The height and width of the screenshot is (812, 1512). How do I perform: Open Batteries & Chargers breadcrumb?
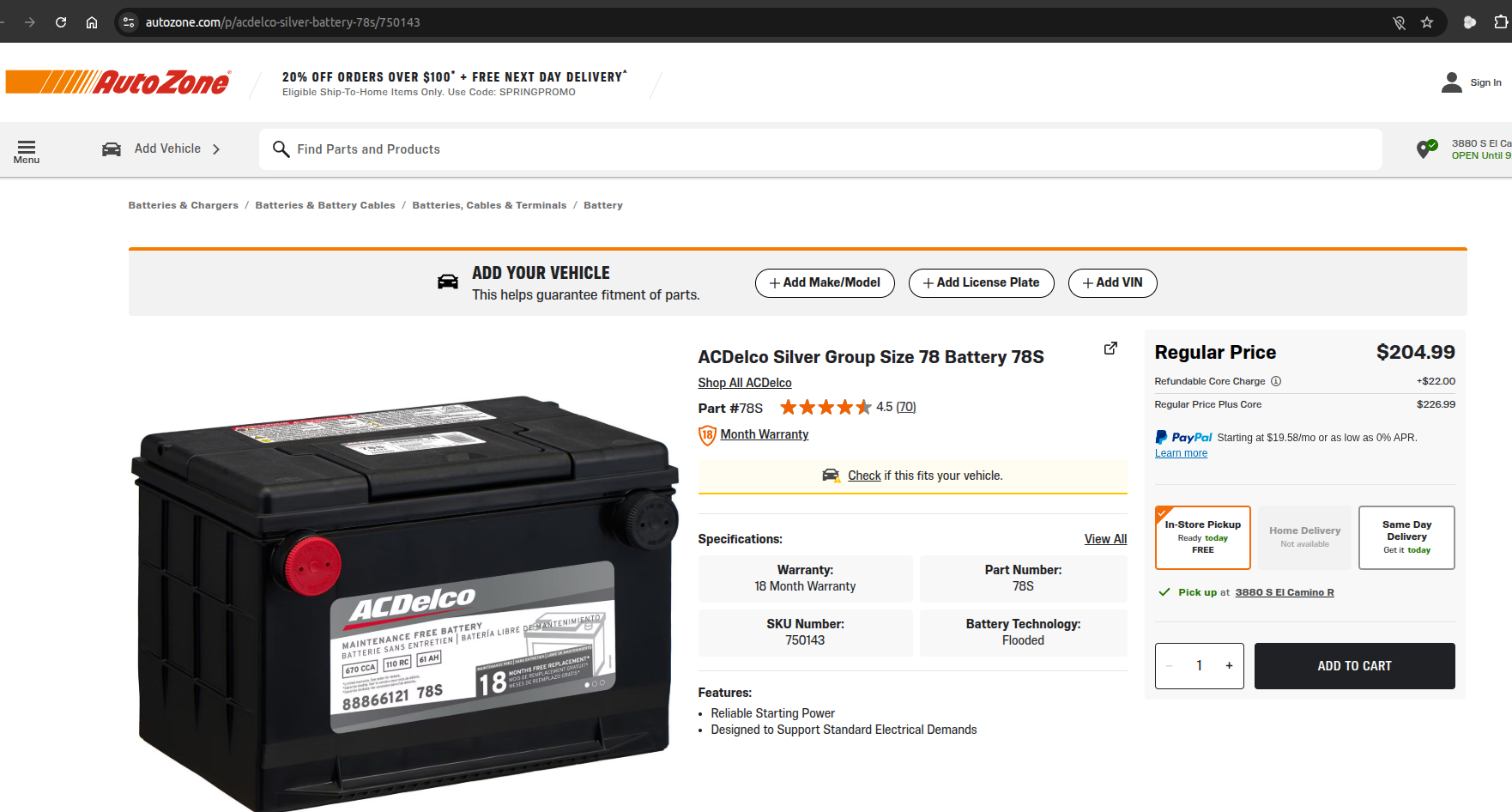click(184, 205)
